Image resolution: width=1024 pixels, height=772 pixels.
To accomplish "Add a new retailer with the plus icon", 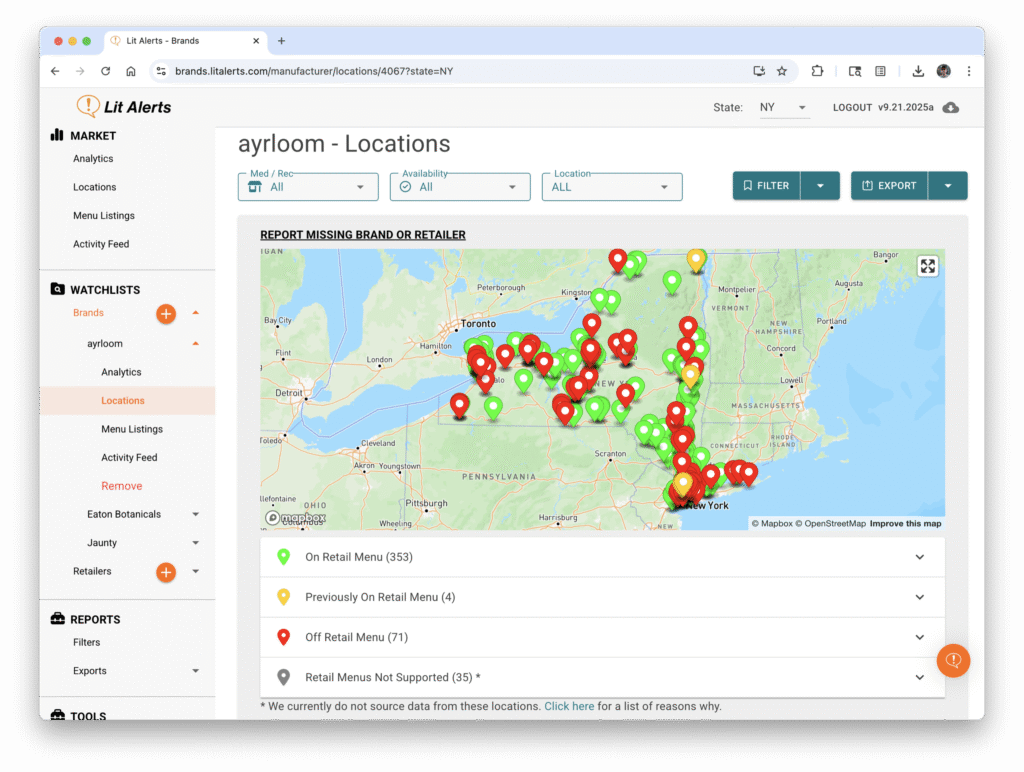I will [166, 572].
